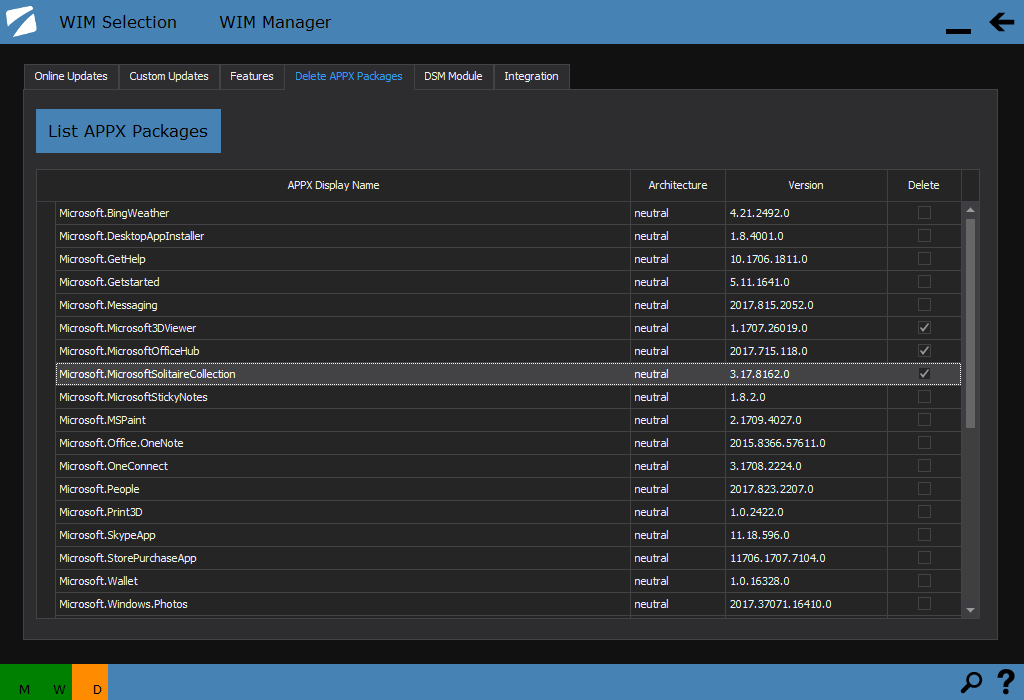Minimize the window with the dash icon
The width and height of the screenshot is (1024, 700).
pyautogui.click(x=958, y=31)
